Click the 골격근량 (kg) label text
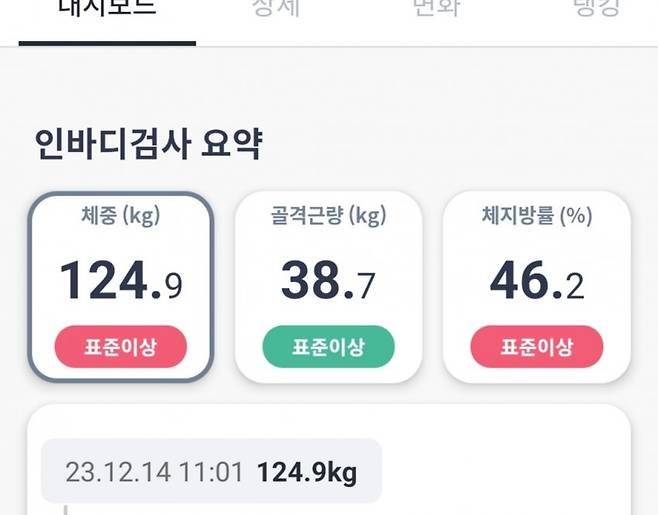The height and width of the screenshot is (515, 658). [328, 215]
